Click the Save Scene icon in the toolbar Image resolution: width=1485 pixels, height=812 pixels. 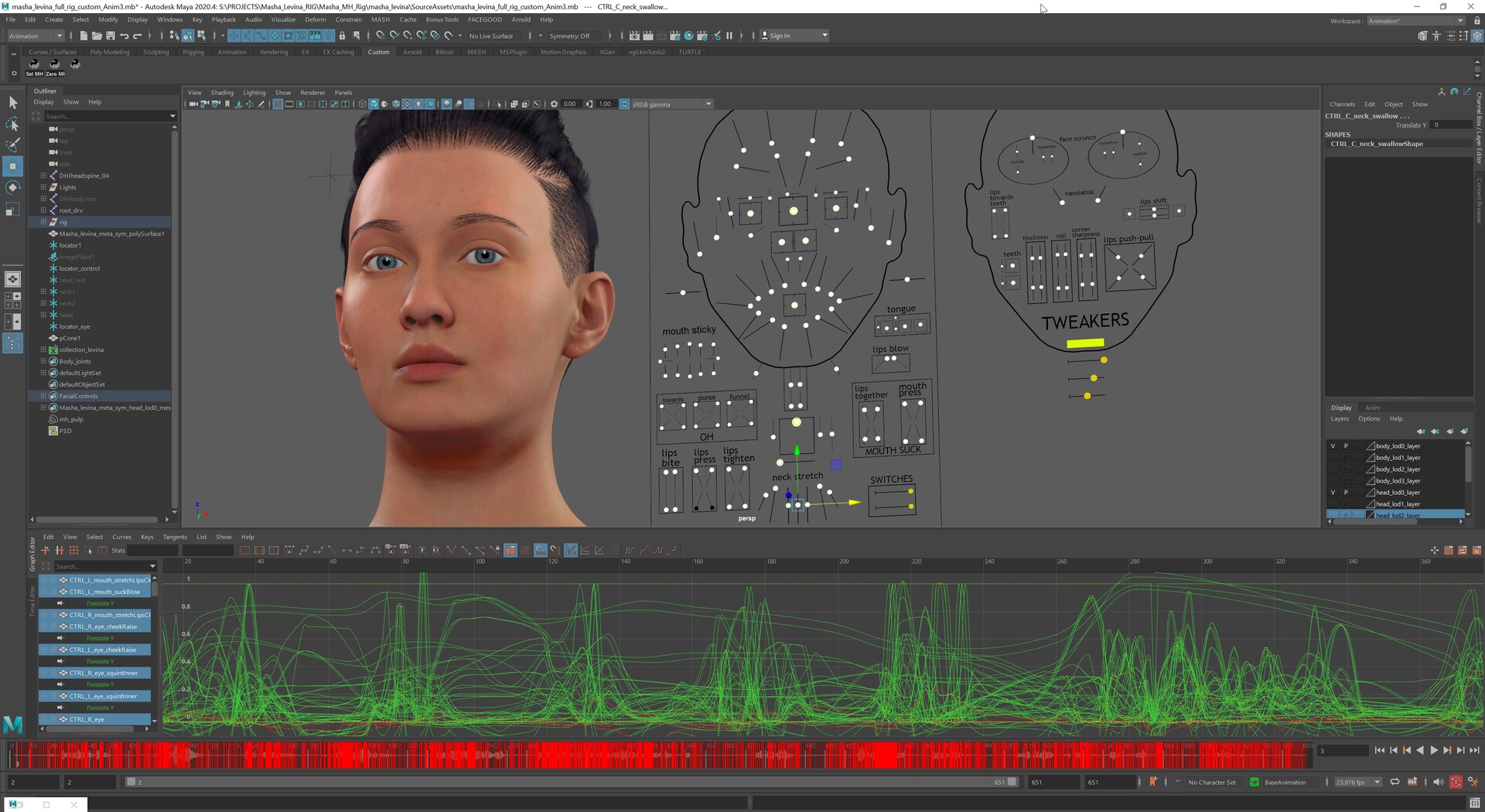110,36
